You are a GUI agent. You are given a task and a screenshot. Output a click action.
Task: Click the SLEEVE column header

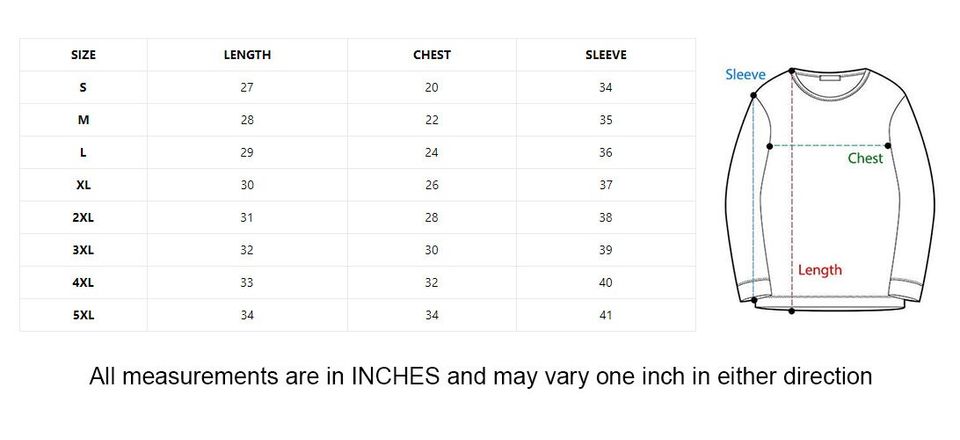pyautogui.click(x=606, y=55)
